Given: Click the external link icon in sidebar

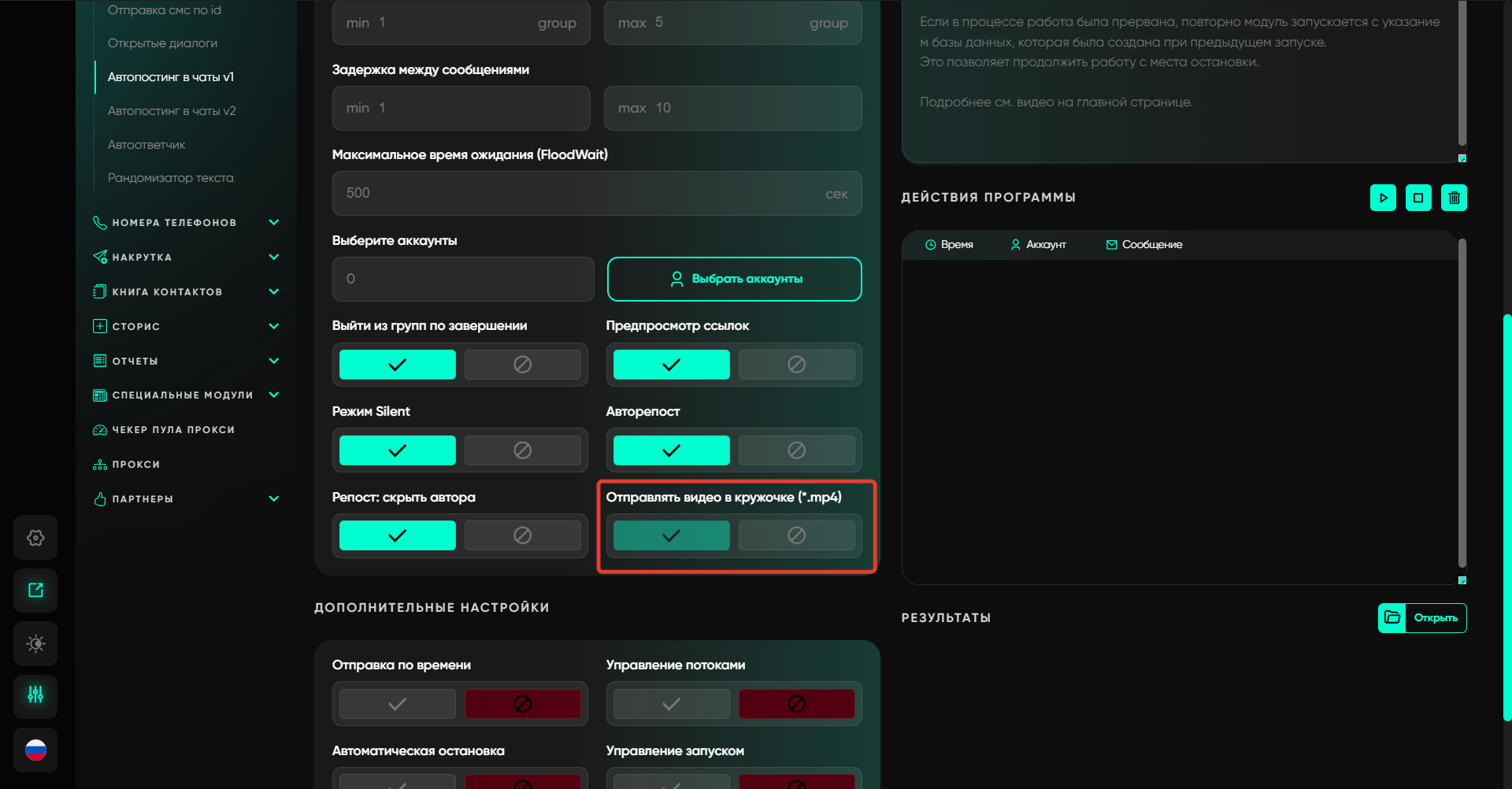Looking at the screenshot, I should pyautogui.click(x=35, y=591).
